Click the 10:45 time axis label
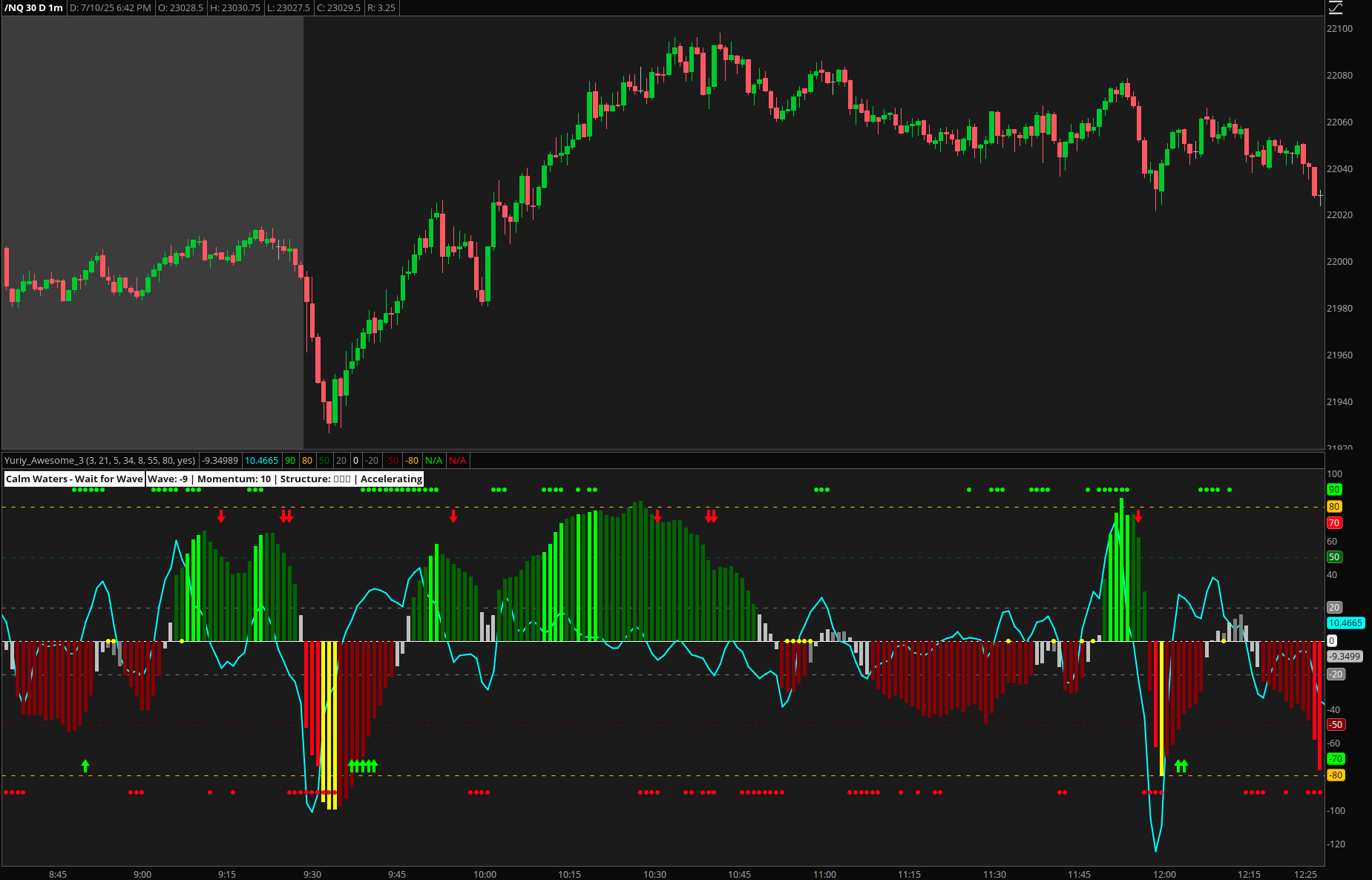The width and height of the screenshot is (1372, 880). click(739, 875)
